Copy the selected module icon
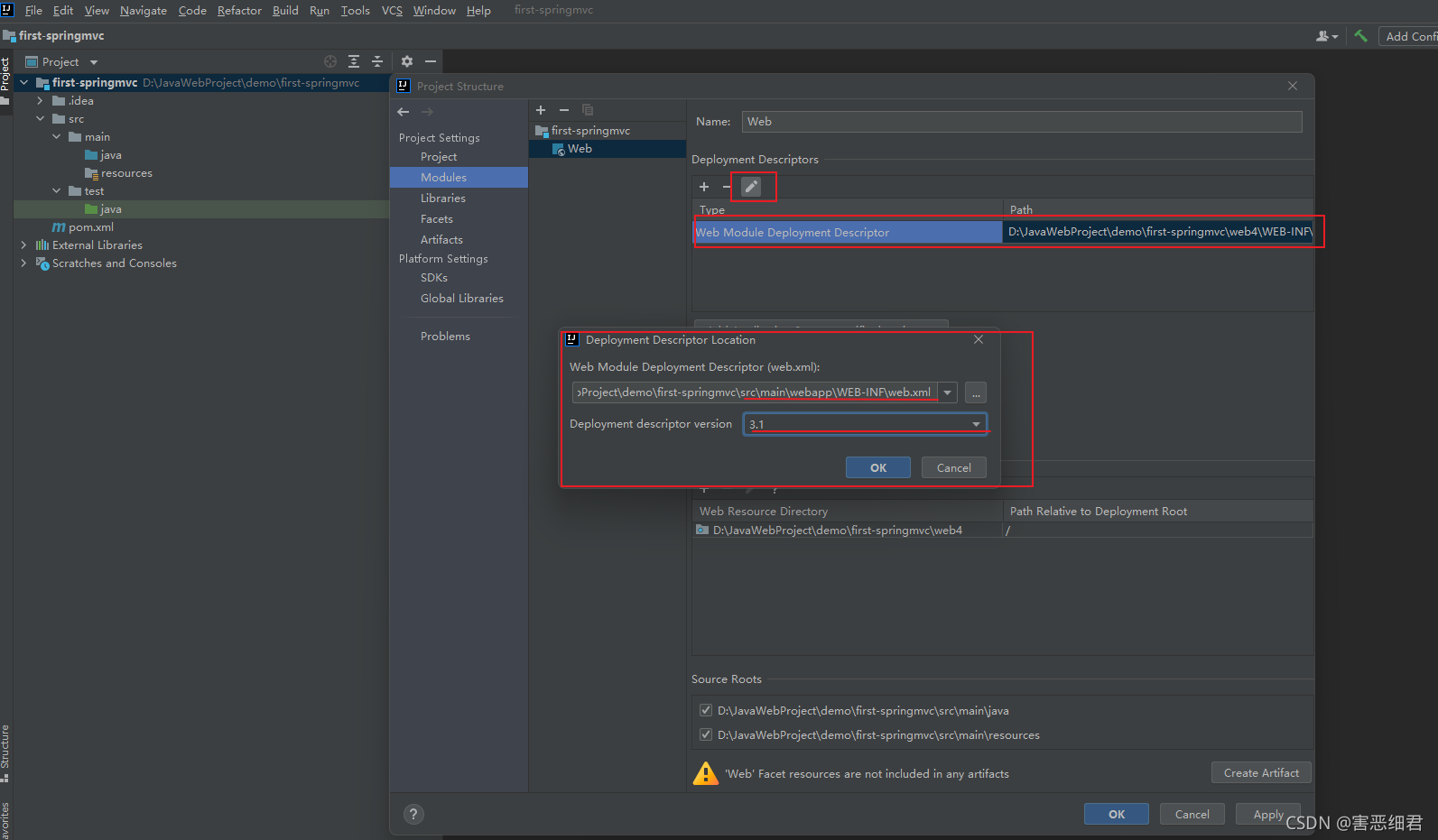Screen dimensions: 1438x840 pyautogui.click(x=588, y=110)
